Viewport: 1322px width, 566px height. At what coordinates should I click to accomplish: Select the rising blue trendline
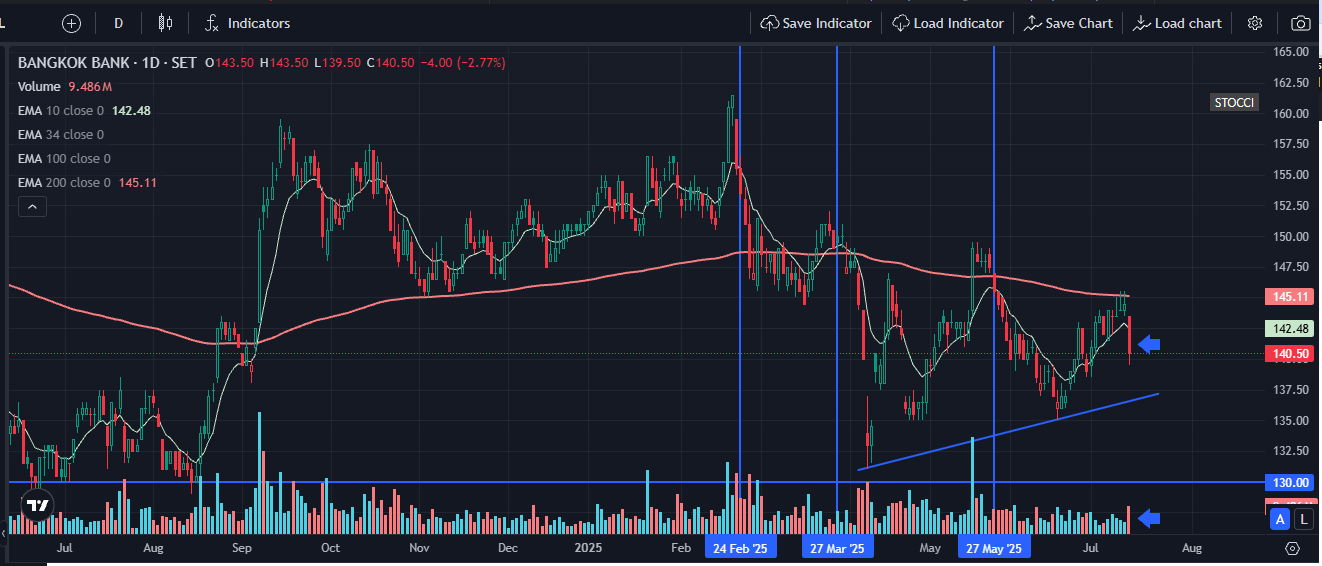coord(1008,431)
